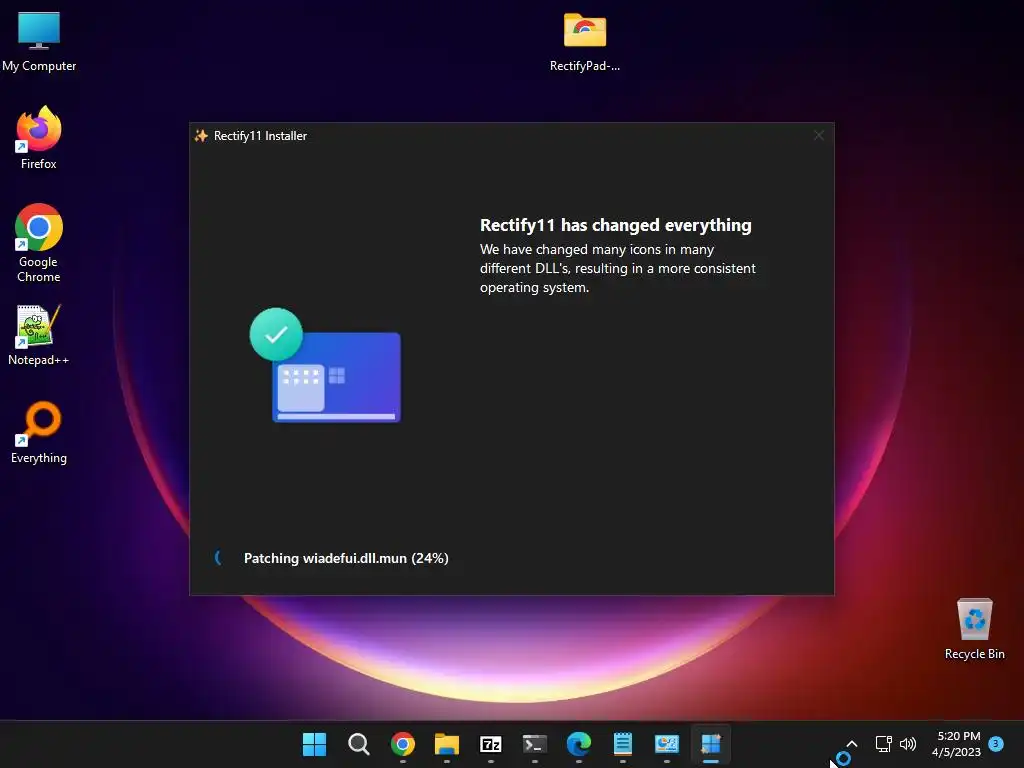Launch Firefox from desktop shortcut

[x=39, y=138]
